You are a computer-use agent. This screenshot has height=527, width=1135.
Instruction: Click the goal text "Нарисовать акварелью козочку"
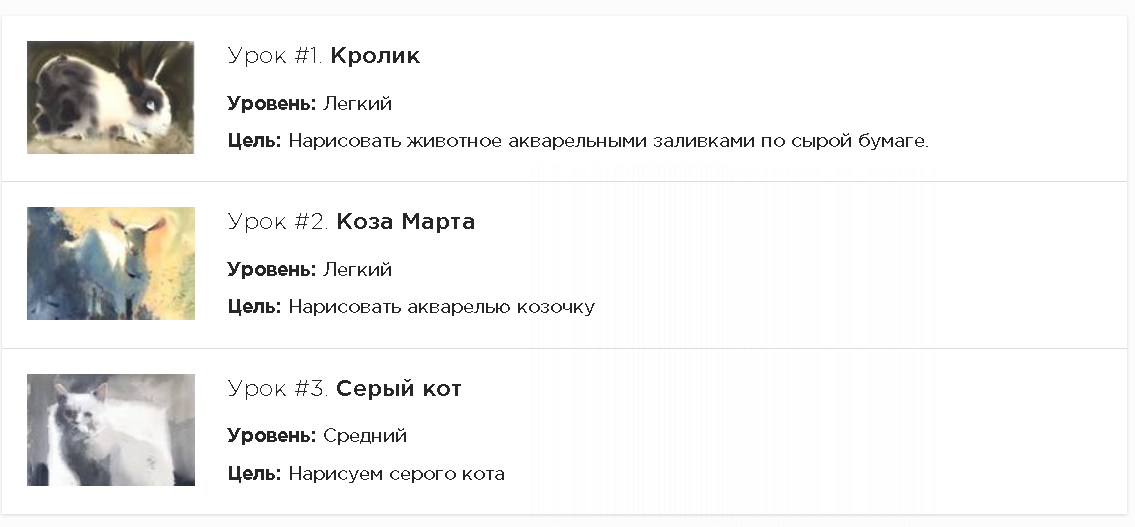[441, 307]
